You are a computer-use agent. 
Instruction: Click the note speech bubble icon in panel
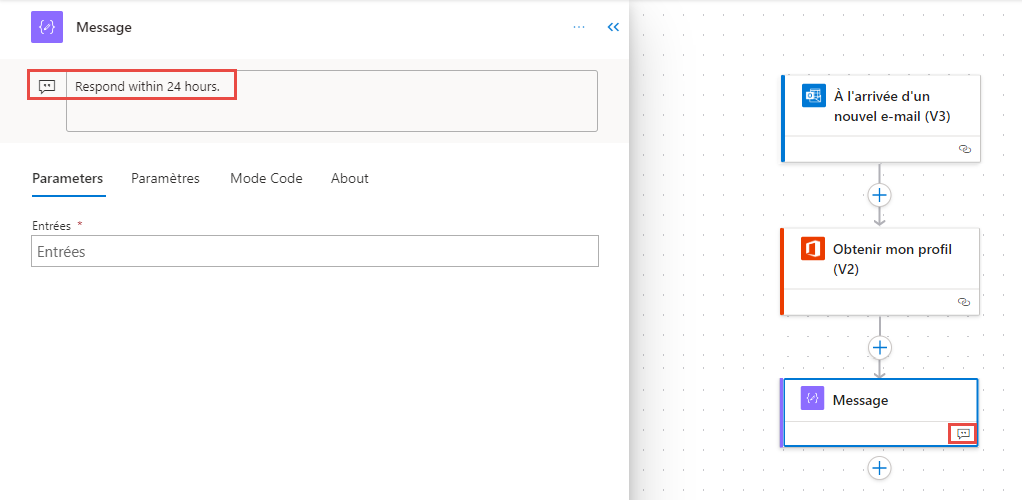pyautogui.click(x=47, y=85)
